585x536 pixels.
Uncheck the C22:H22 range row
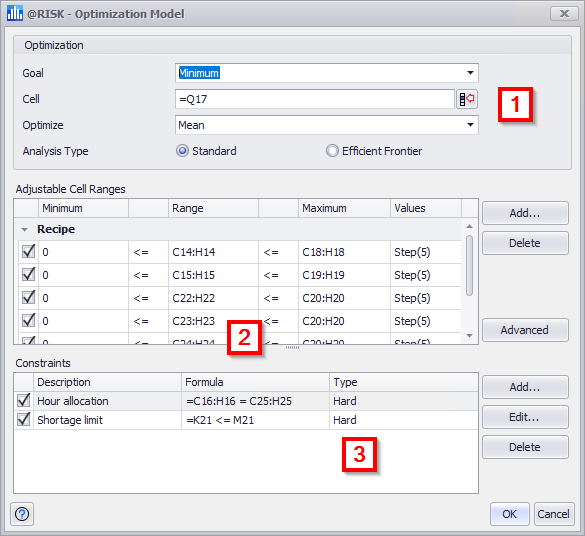click(28, 298)
